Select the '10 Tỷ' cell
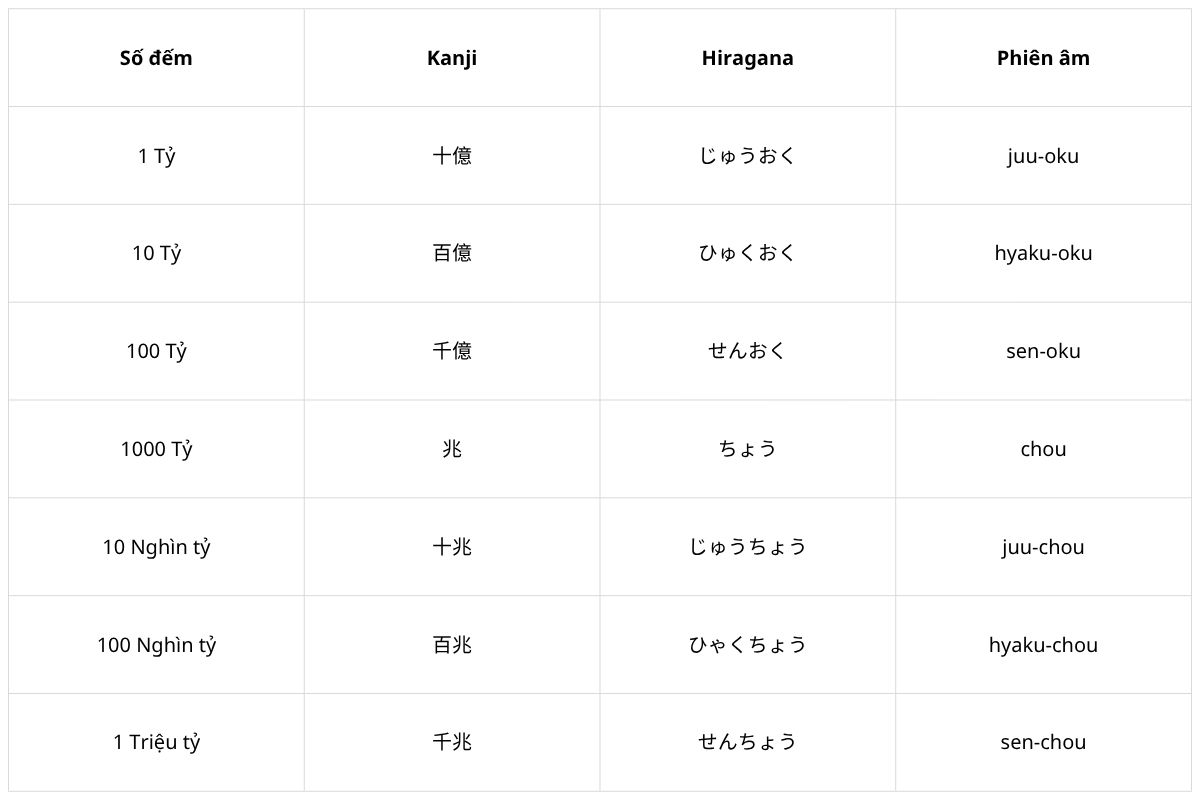 click(x=156, y=254)
